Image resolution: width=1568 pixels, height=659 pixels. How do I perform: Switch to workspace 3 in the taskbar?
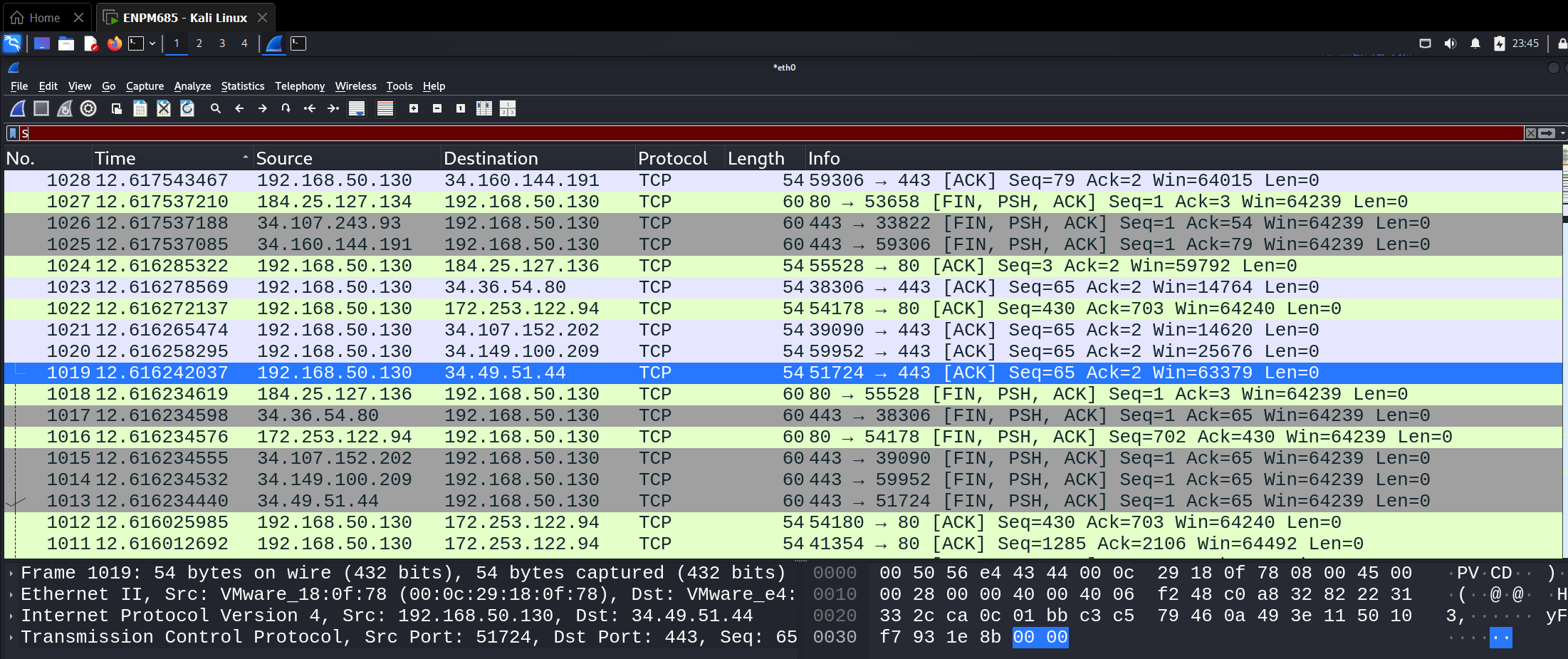tap(221, 43)
